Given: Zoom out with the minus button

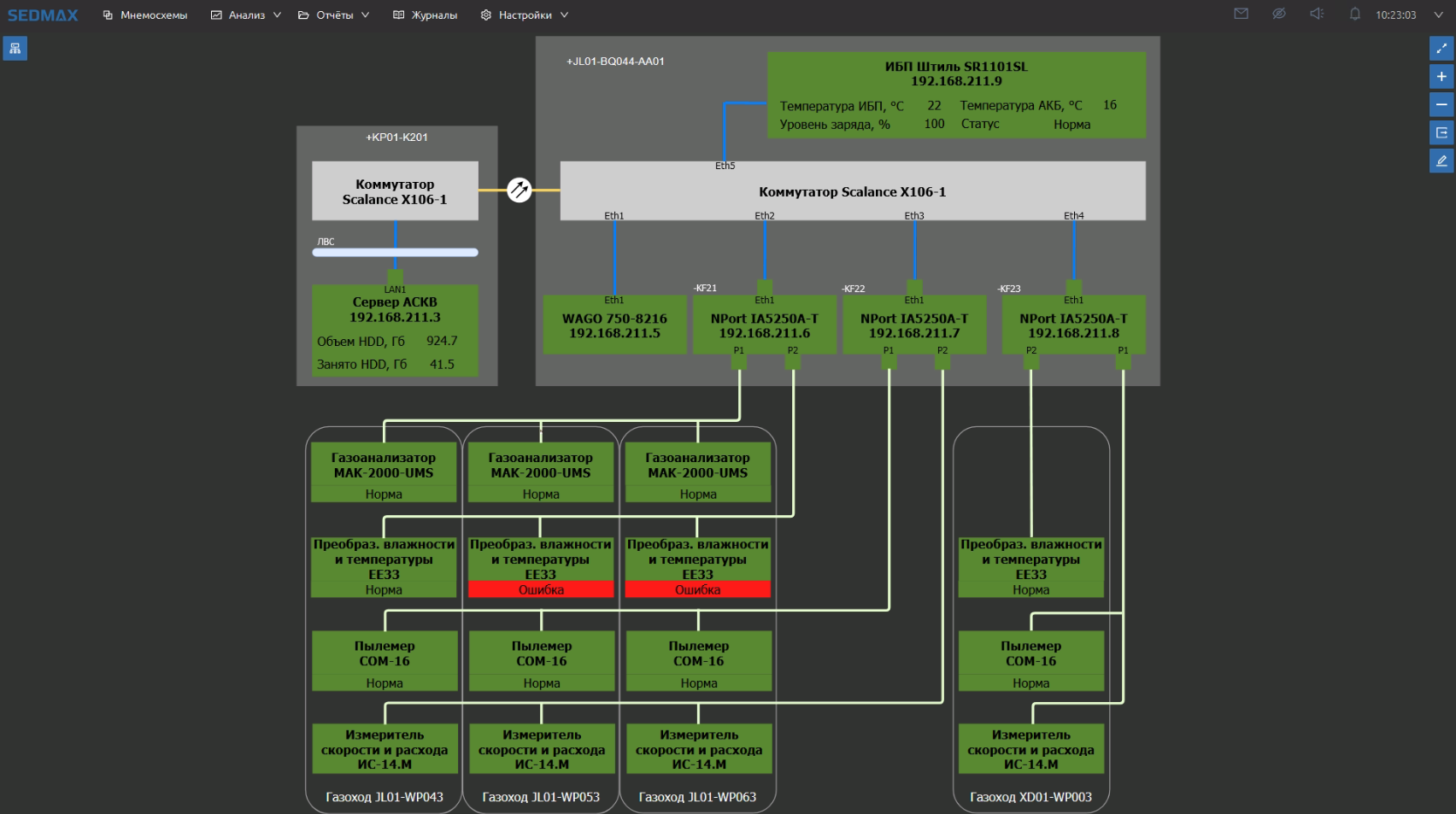Looking at the screenshot, I should click(x=1441, y=105).
